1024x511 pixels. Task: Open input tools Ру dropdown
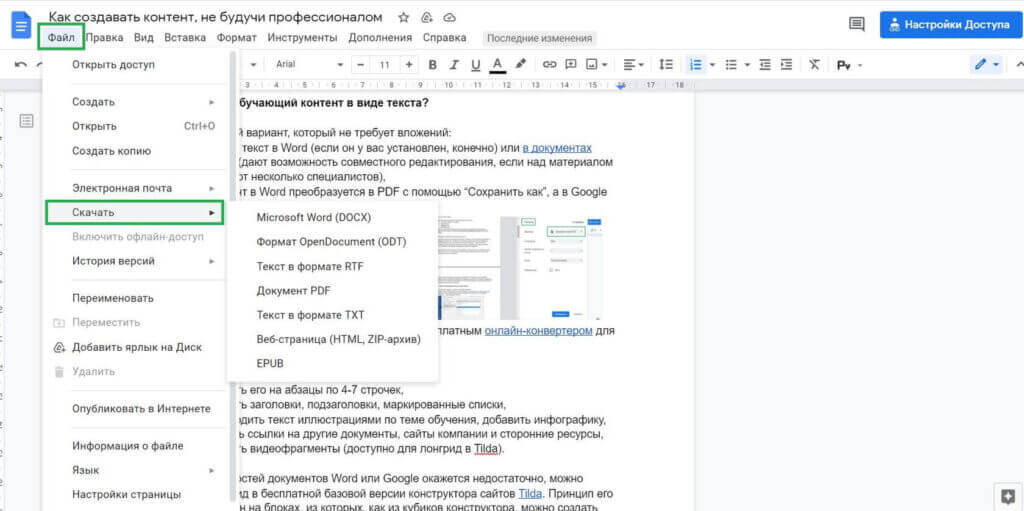pyautogui.click(x=849, y=65)
